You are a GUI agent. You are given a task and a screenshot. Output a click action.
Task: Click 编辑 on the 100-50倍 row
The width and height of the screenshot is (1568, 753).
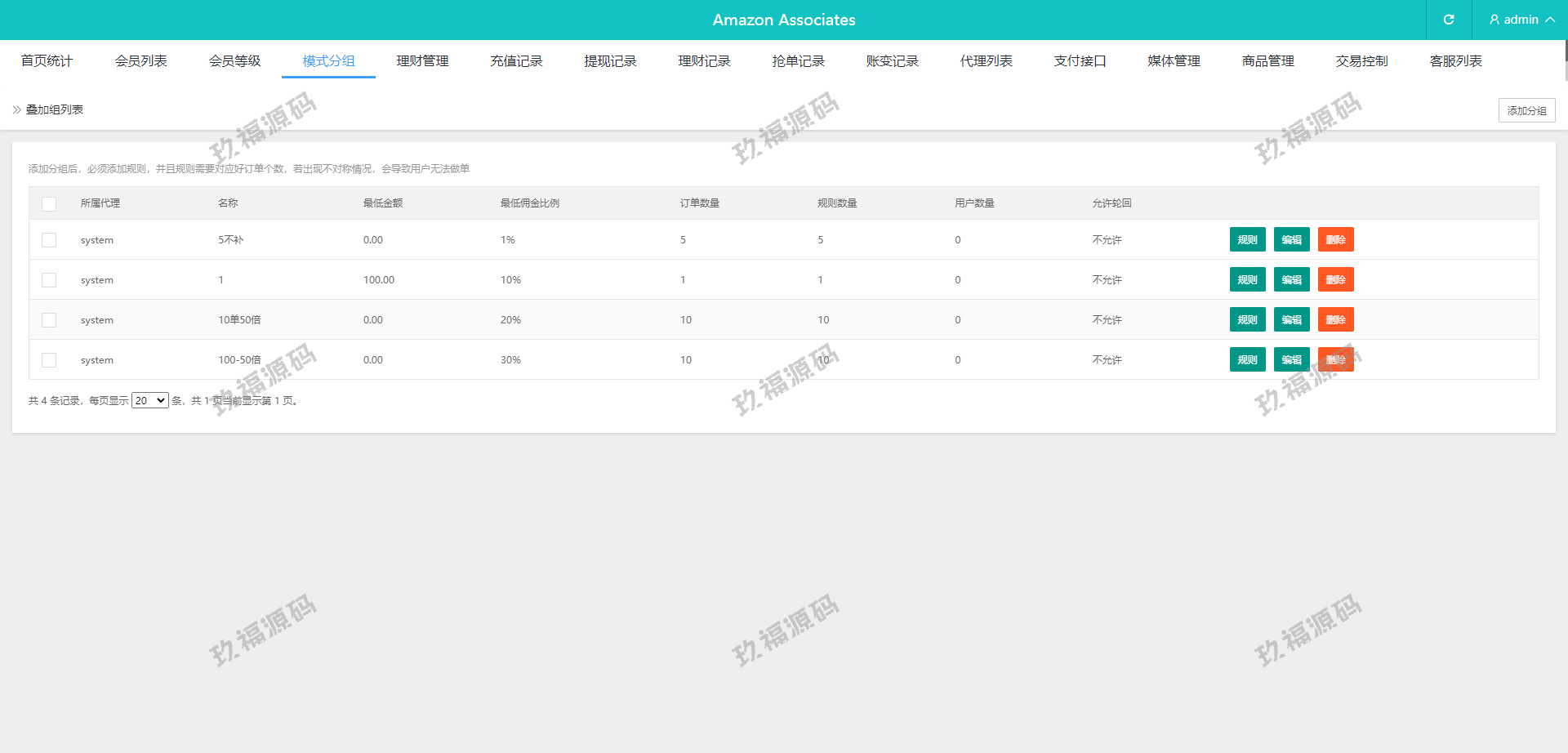click(x=1291, y=360)
